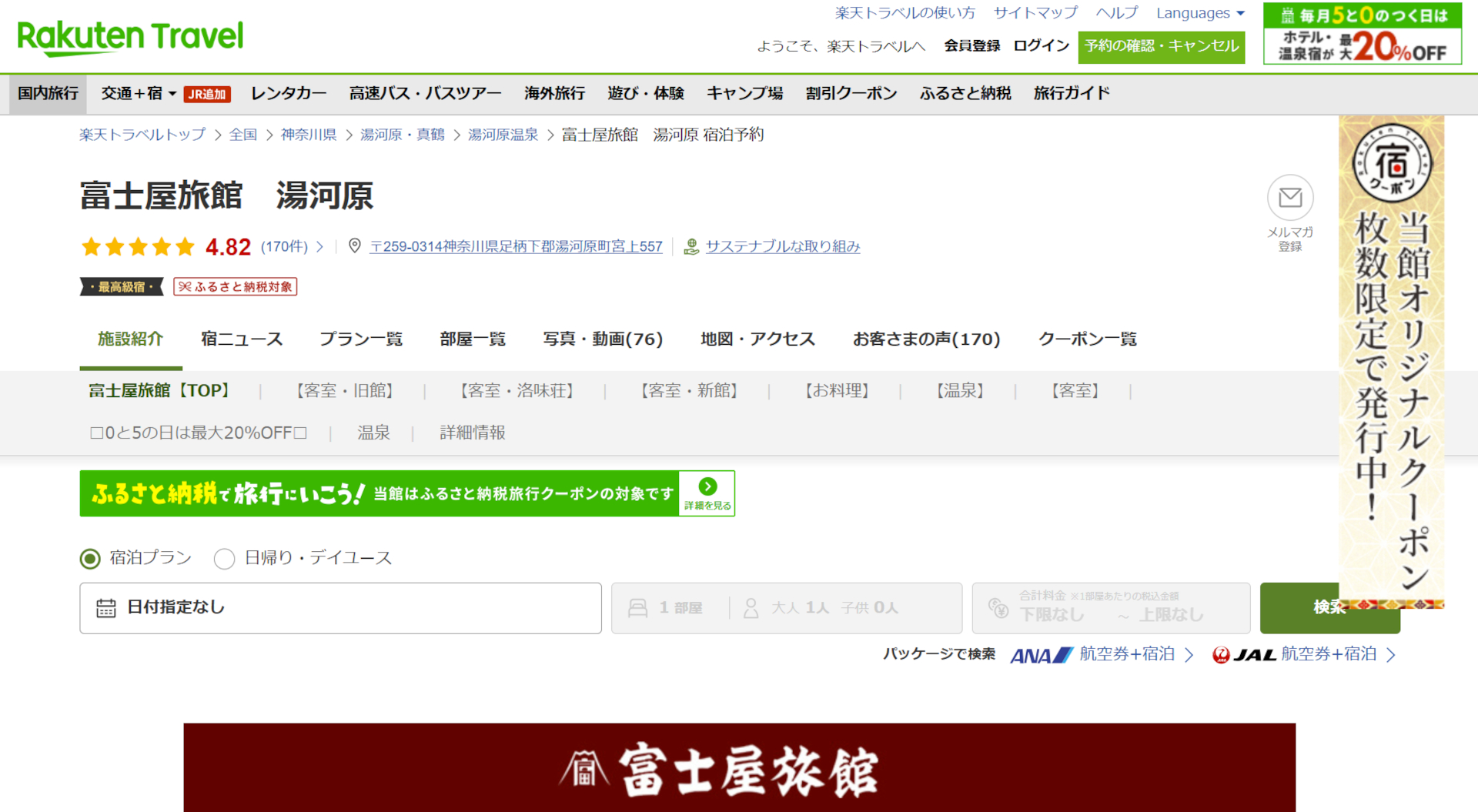The image size is (1478, 812).
Task: Expand the 交通+宿 dropdown menu
Action: 139,93
